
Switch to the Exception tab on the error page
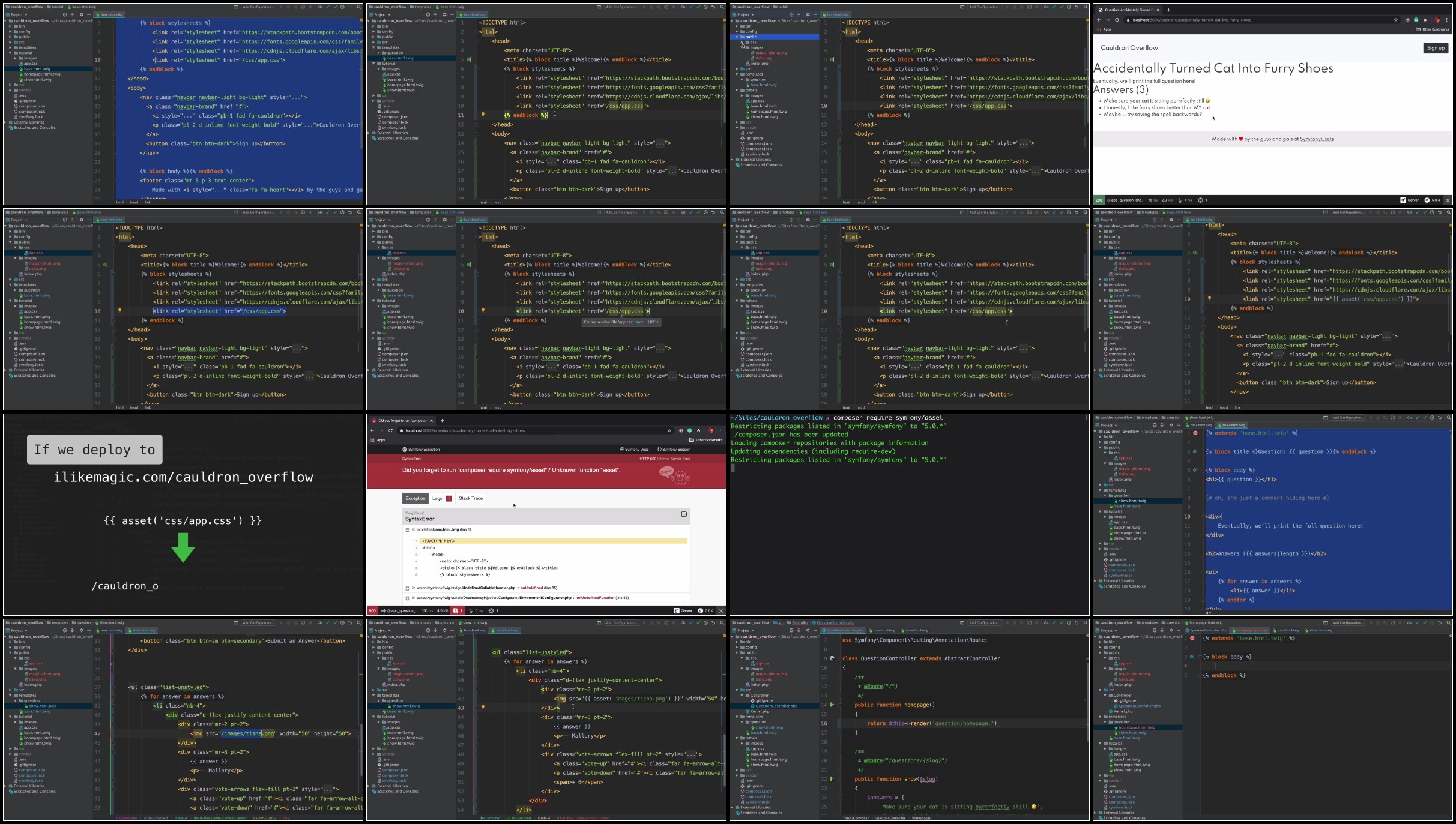(x=415, y=498)
